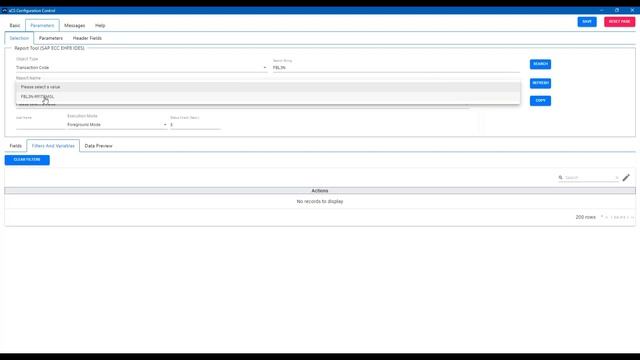The height and width of the screenshot is (360, 640).
Task: Click the application icon in title bar
Action: 4,10
